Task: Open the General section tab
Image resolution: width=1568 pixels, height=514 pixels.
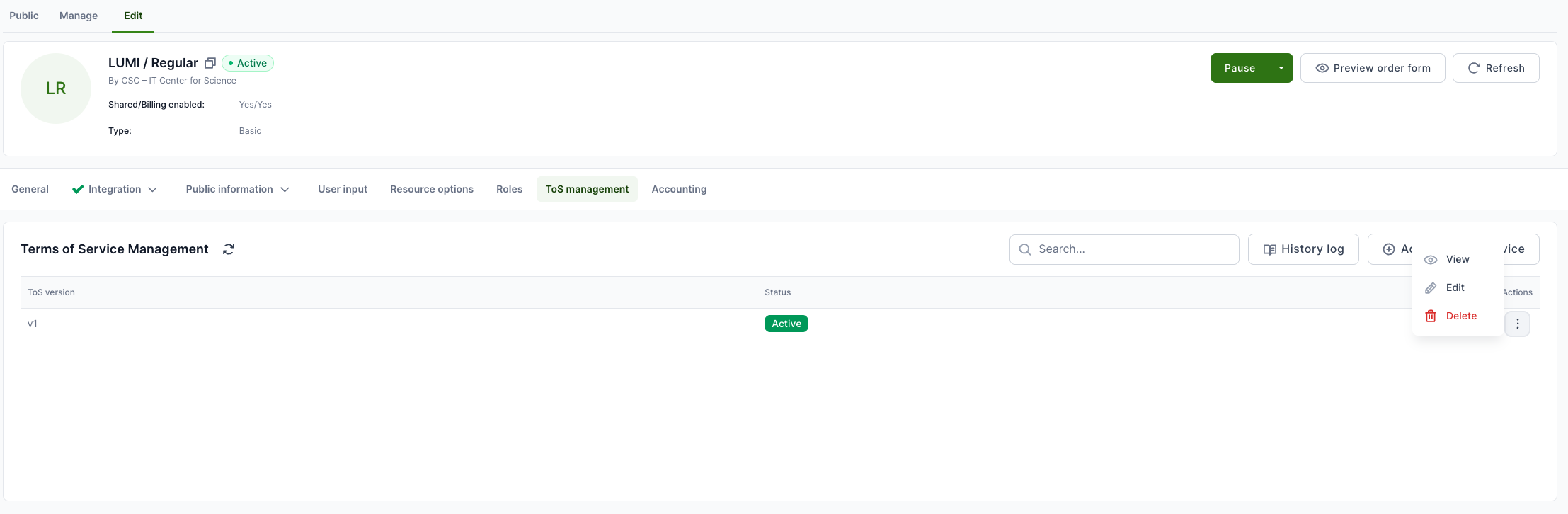Action: pos(30,189)
